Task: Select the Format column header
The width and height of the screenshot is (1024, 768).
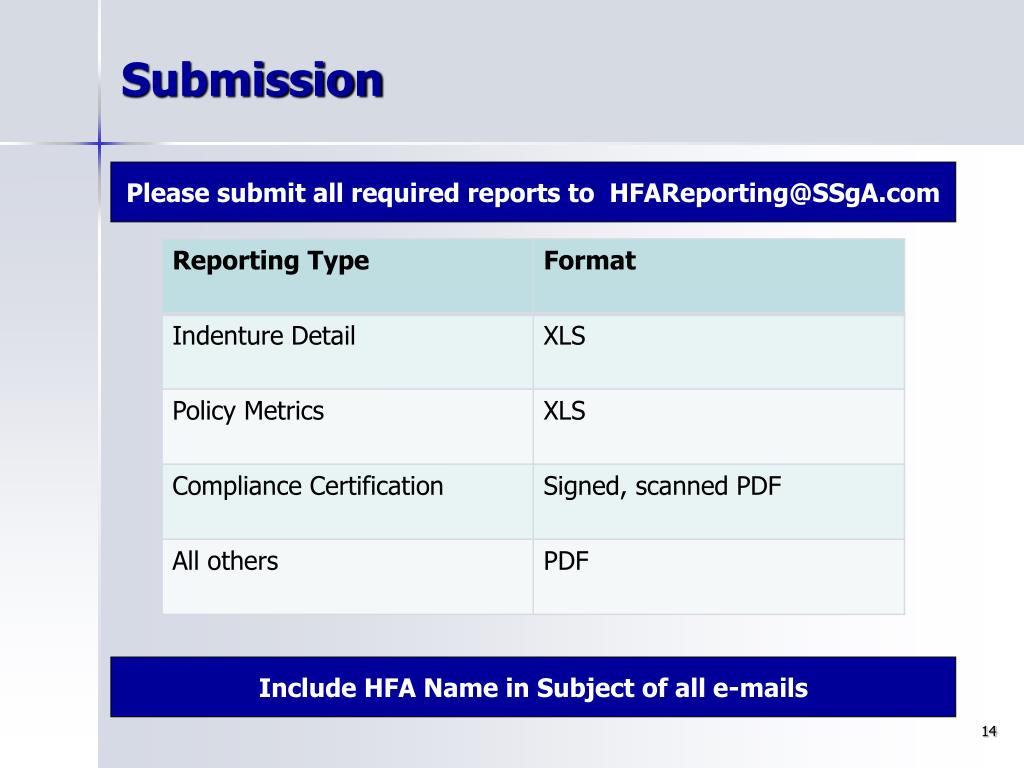Action: (x=718, y=277)
